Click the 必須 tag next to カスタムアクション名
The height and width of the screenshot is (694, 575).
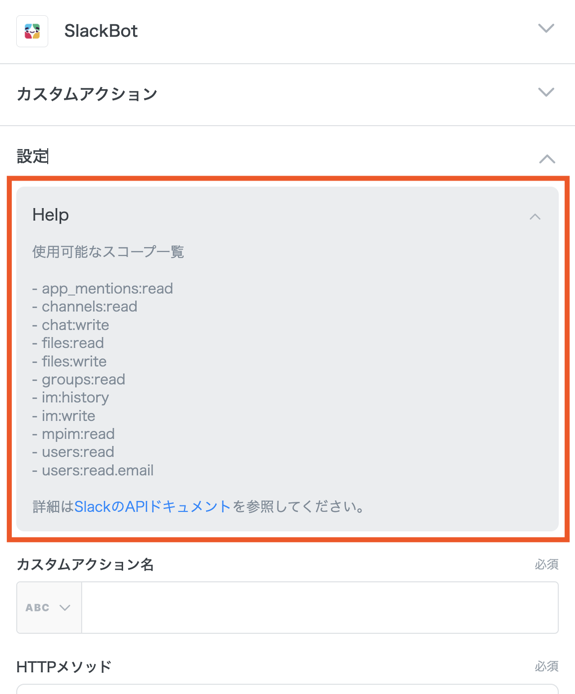pos(546,564)
